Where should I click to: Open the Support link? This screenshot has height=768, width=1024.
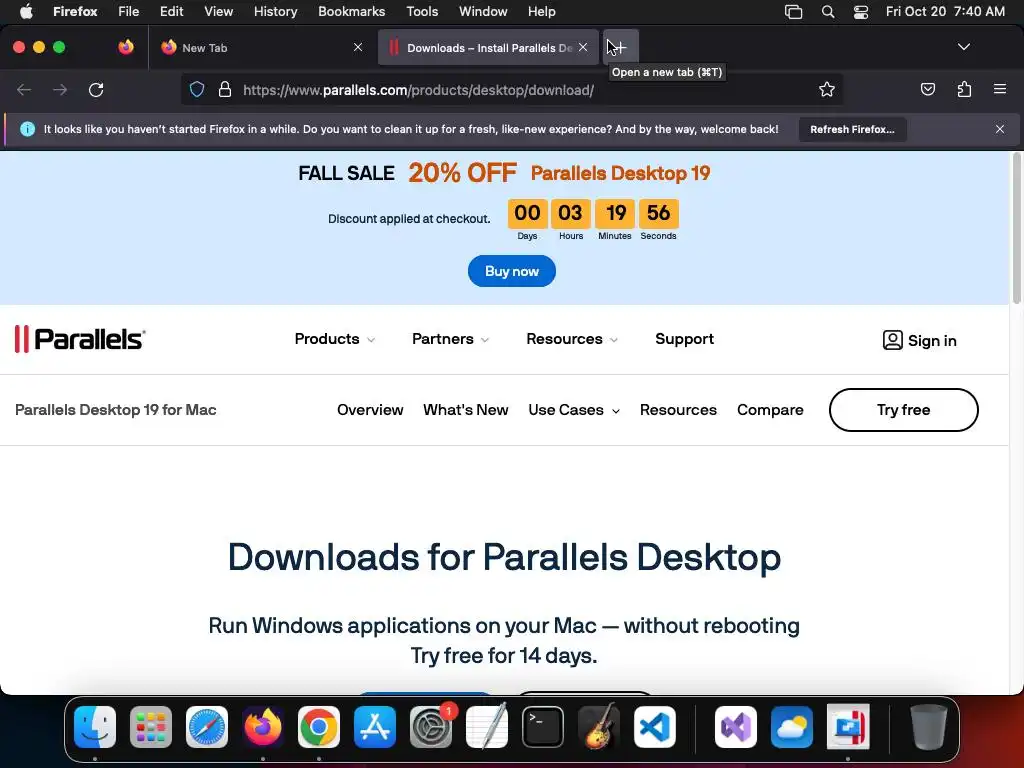[x=684, y=339]
